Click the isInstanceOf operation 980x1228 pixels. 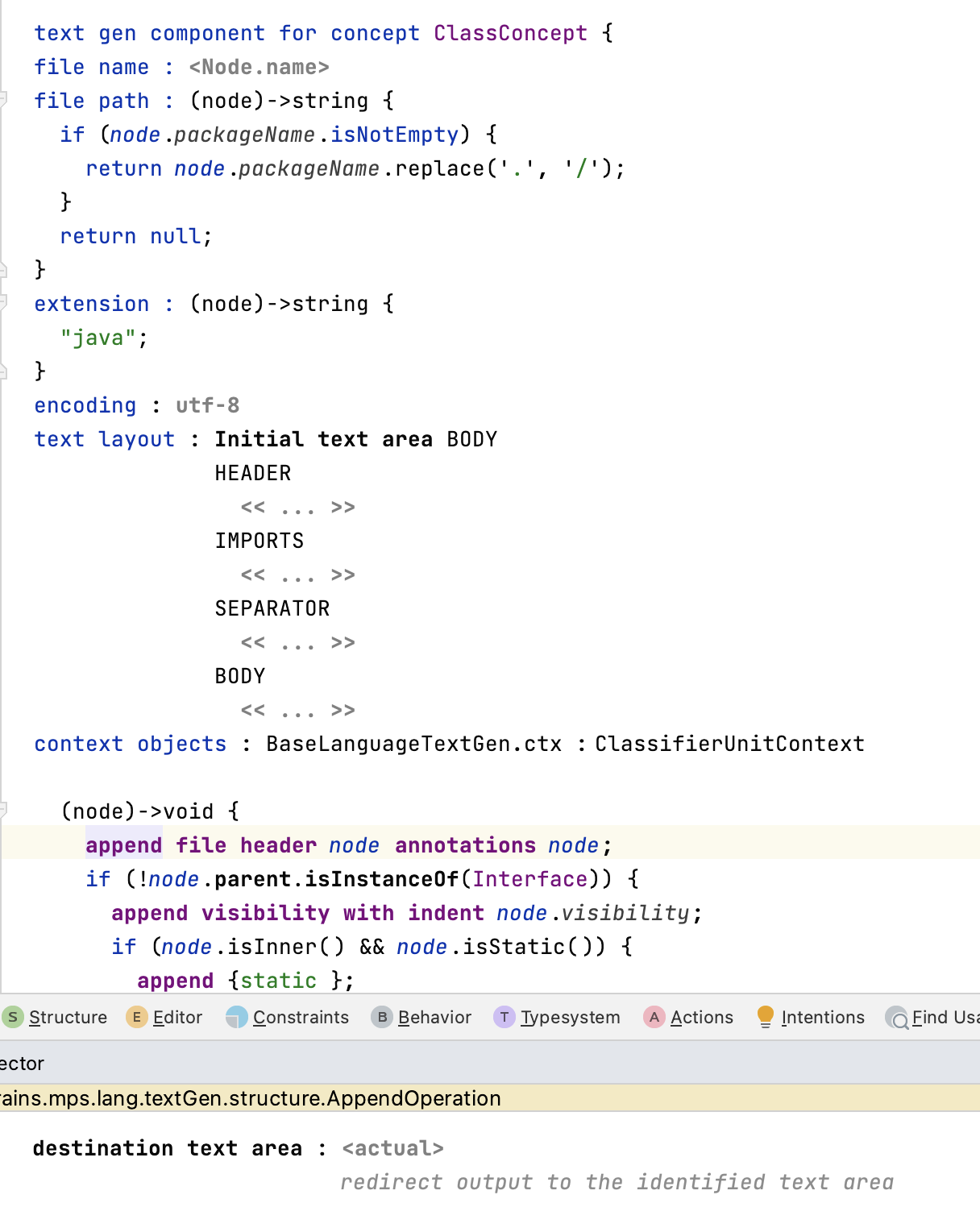[382, 879]
